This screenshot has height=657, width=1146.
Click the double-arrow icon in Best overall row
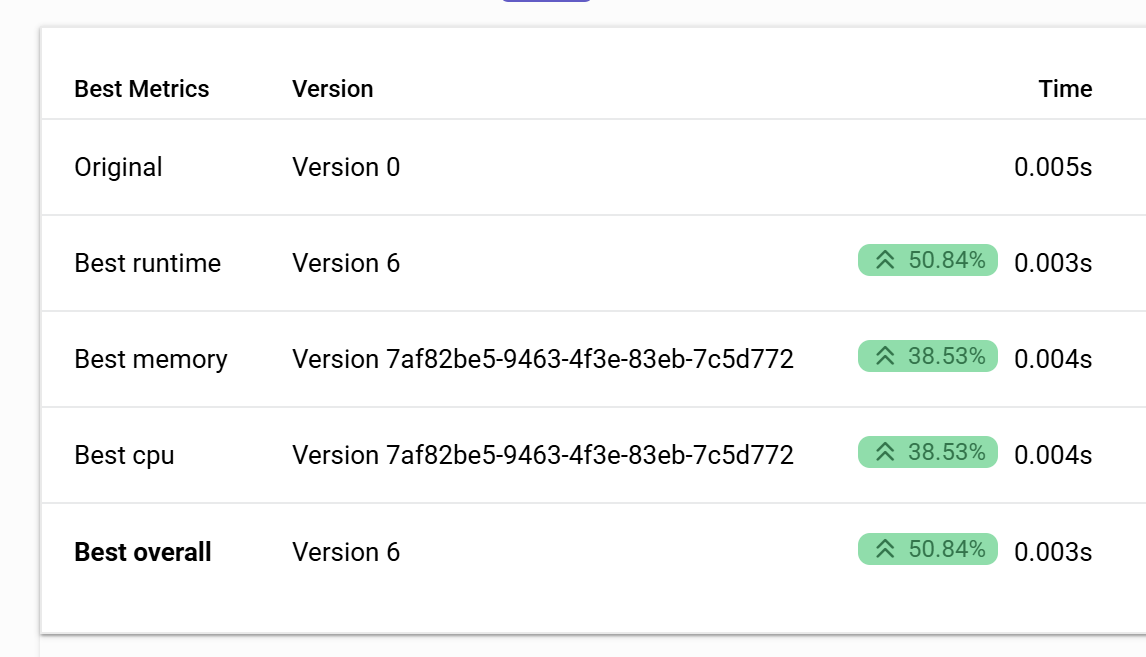885,549
